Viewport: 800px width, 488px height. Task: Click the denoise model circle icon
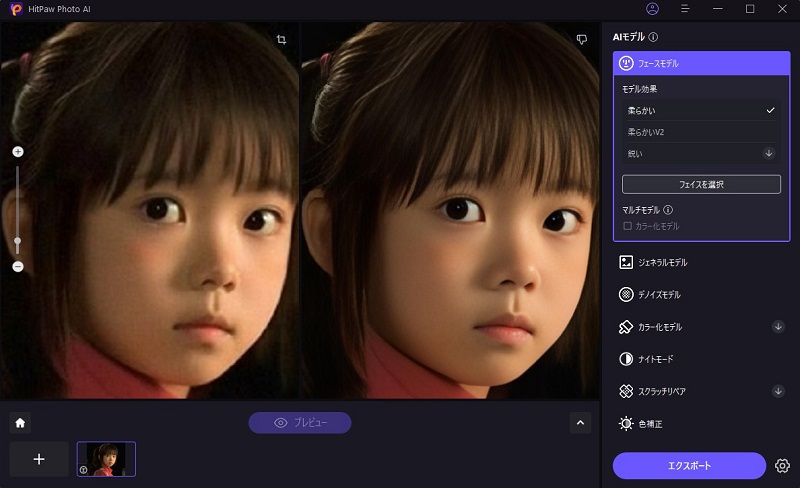(x=626, y=295)
